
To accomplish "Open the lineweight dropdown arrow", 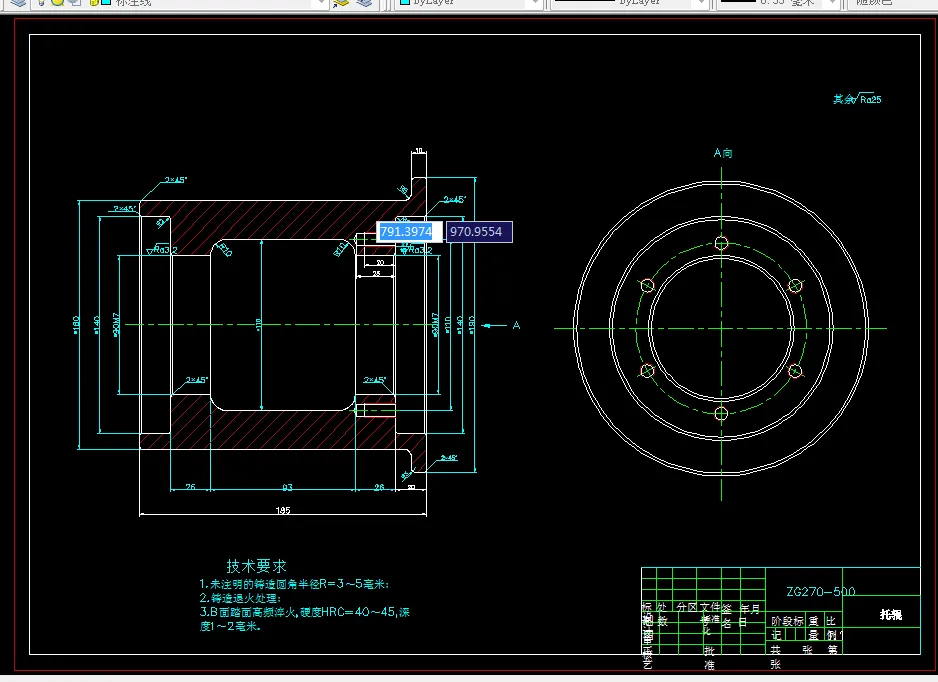I will (x=833, y=3).
